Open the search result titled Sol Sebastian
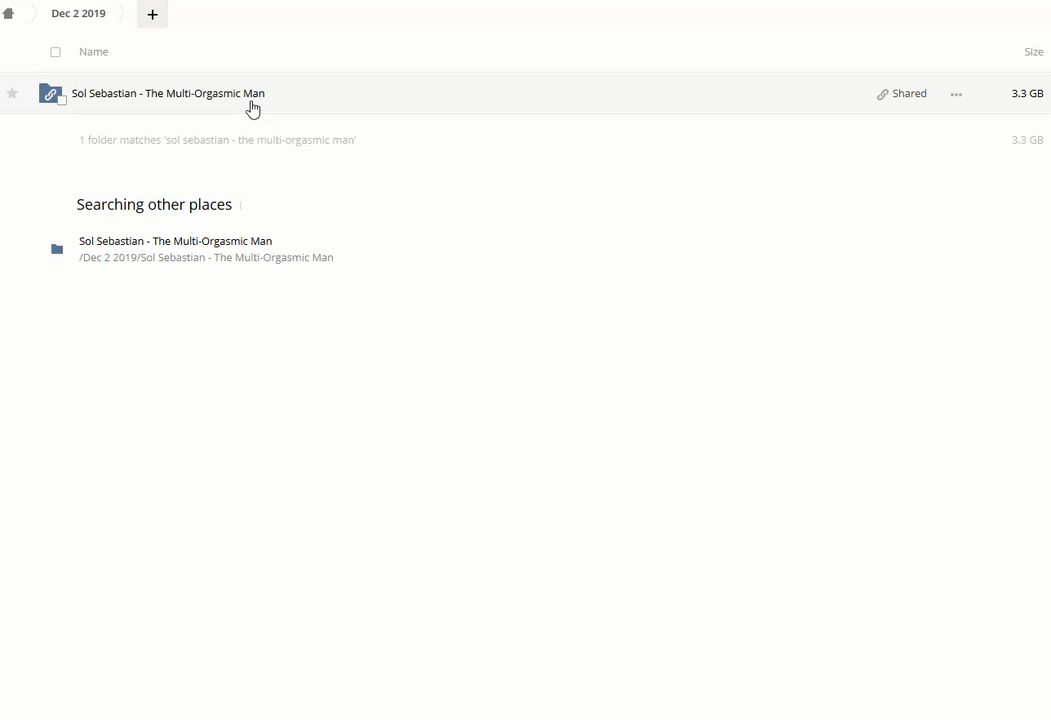This screenshot has height=720, width=1051. click(175, 241)
